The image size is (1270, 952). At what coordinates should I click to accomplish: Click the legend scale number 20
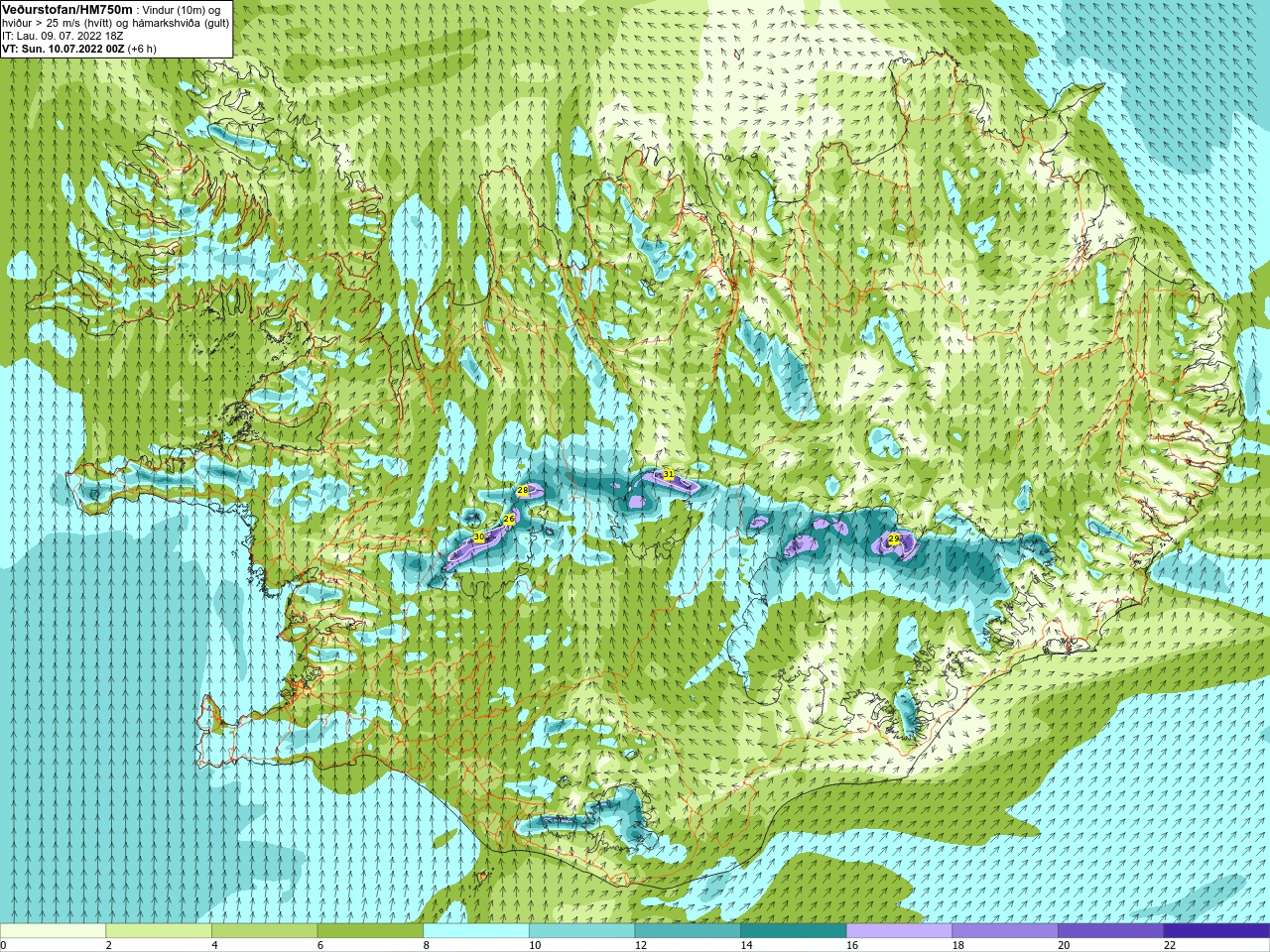point(1065,945)
